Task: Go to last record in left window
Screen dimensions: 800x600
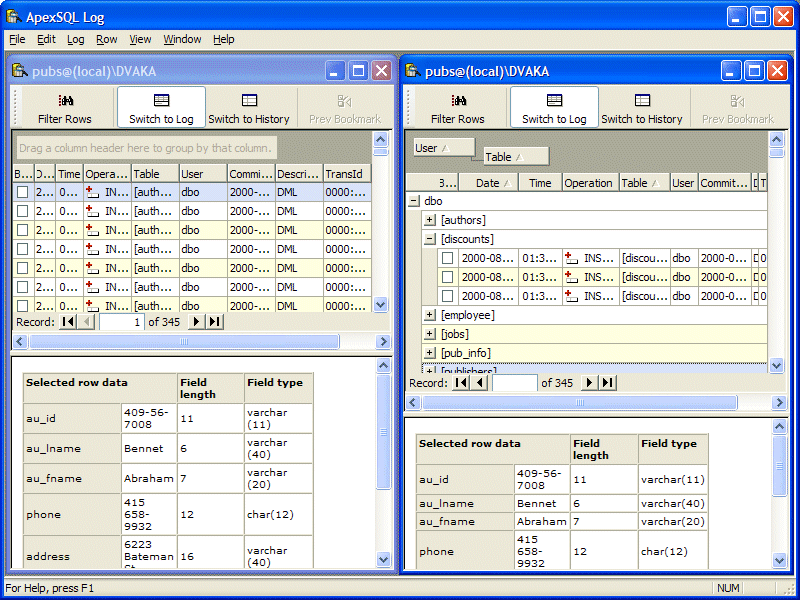Action: click(x=215, y=322)
